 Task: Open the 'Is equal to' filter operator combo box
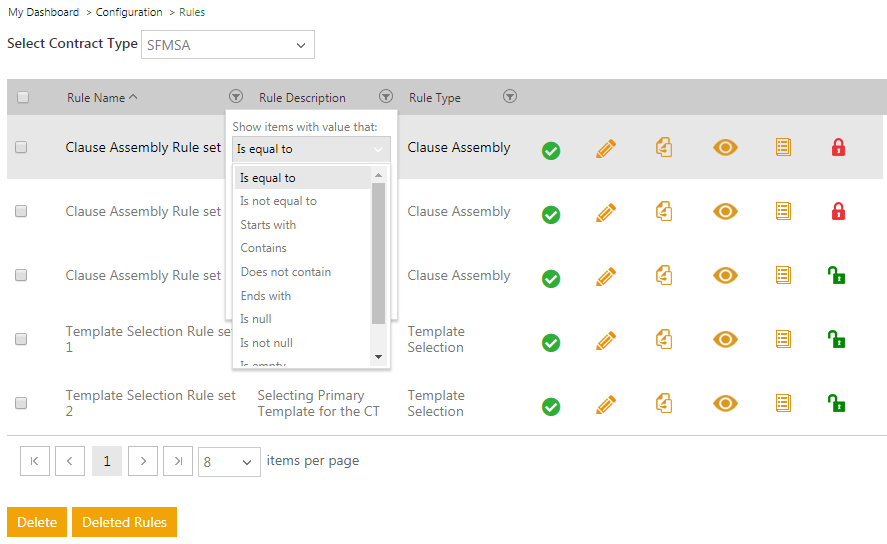(310, 149)
